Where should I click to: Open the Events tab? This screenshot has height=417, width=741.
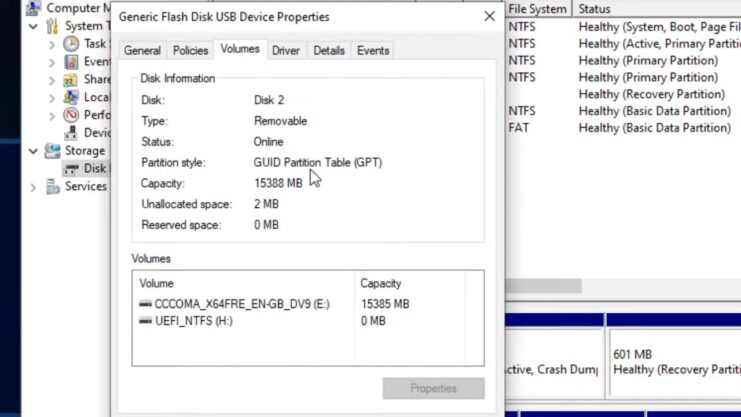click(373, 51)
